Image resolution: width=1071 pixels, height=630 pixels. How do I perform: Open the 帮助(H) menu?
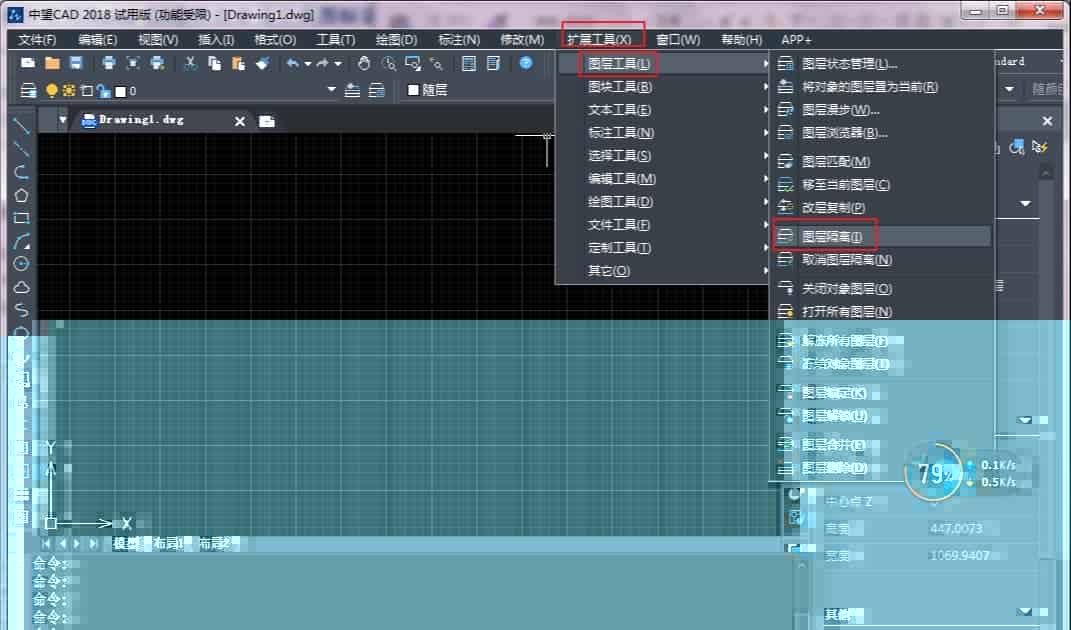[741, 40]
